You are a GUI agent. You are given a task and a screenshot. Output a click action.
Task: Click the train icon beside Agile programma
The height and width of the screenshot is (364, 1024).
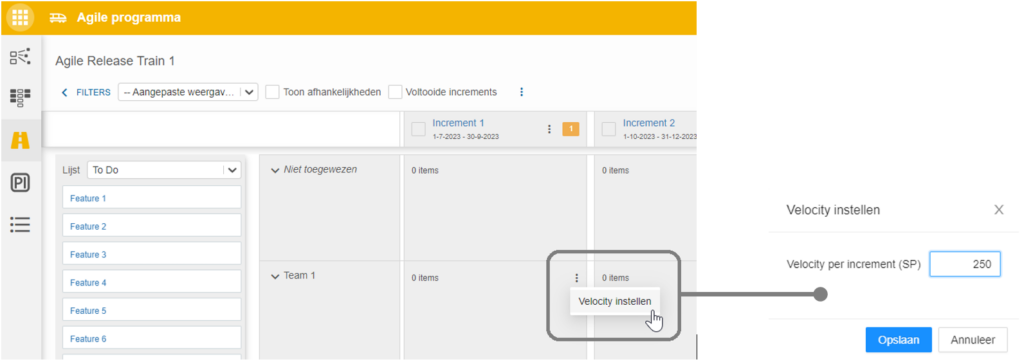tap(58, 18)
